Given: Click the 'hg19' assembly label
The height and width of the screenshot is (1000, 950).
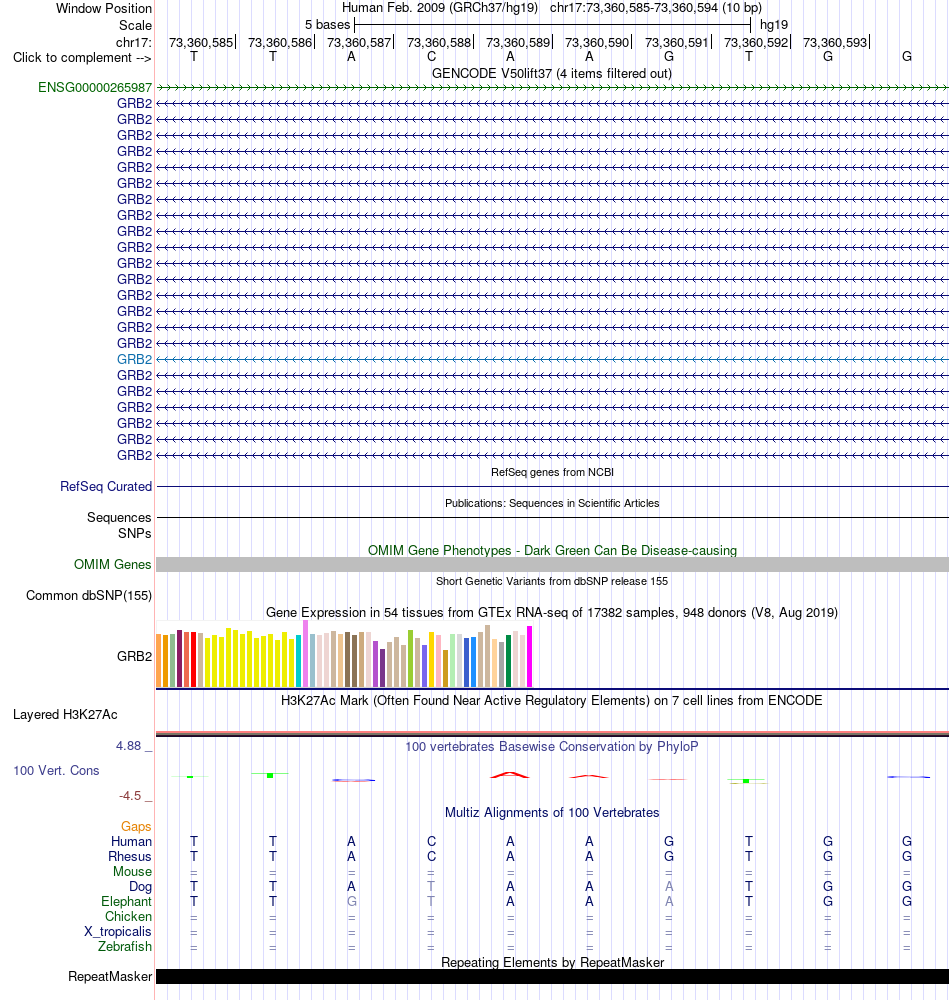Looking at the screenshot, I should click(x=774, y=25).
